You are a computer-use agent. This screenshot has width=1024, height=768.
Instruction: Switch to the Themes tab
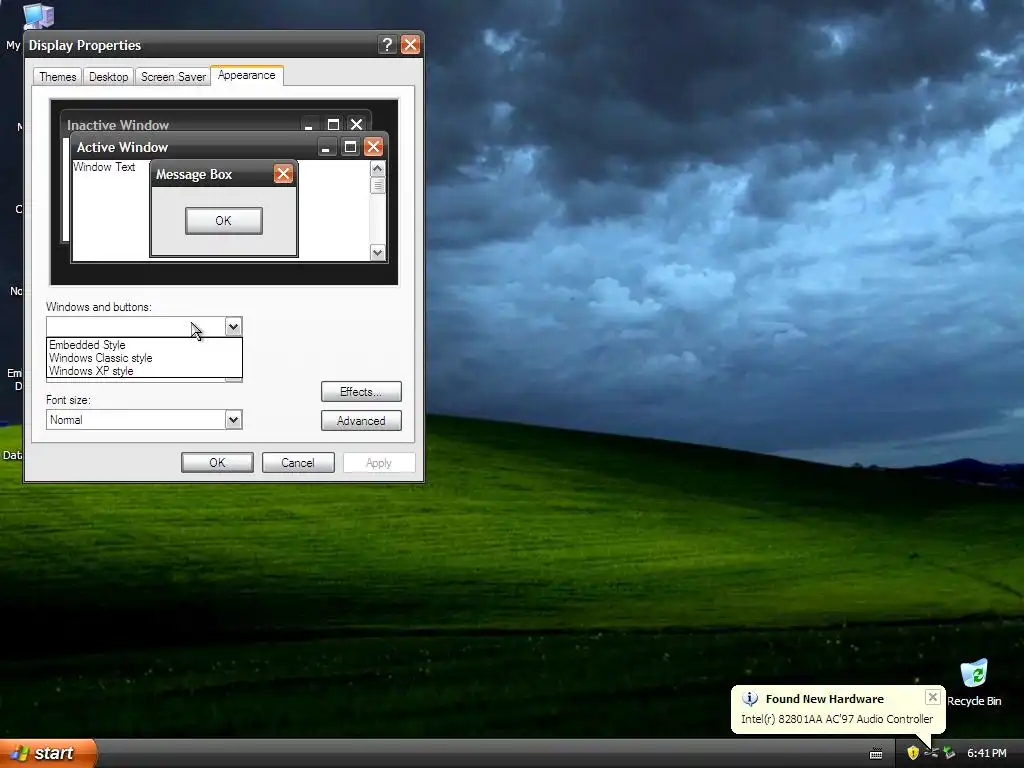point(57,76)
